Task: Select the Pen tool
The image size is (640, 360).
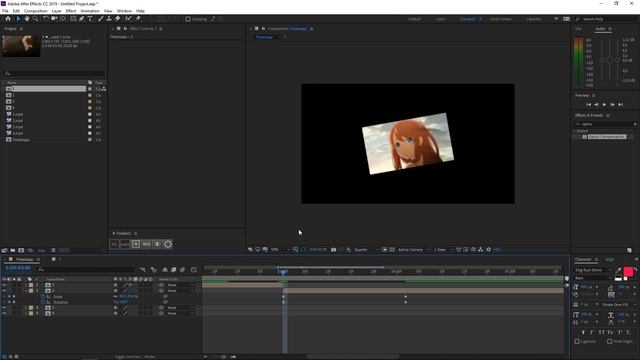Action: 82,19
